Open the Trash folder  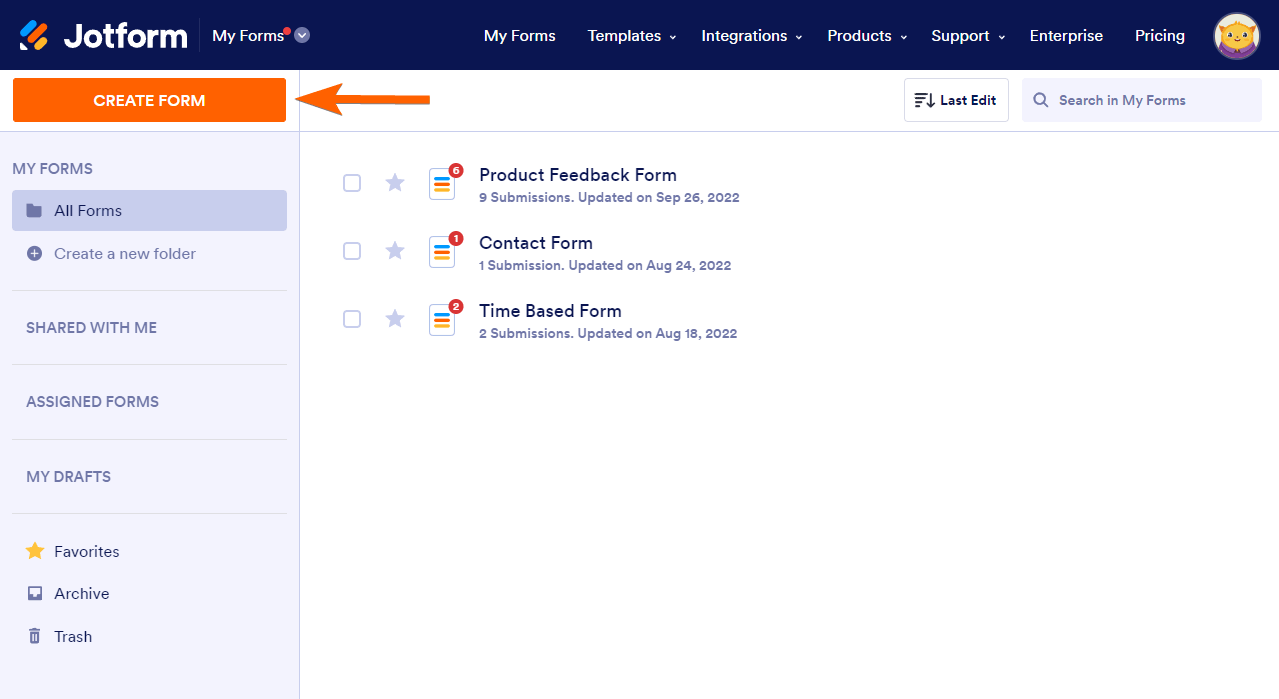click(72, 636)
